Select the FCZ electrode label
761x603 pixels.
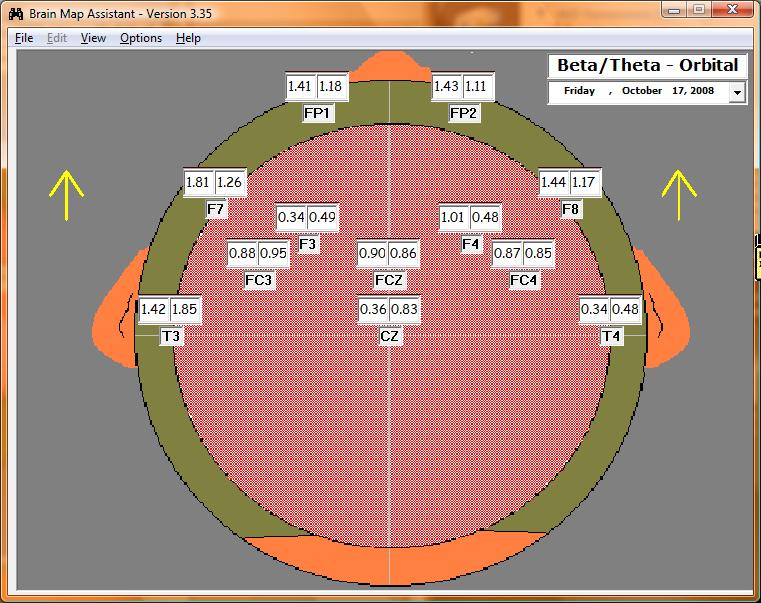click(x=389, y=281)
